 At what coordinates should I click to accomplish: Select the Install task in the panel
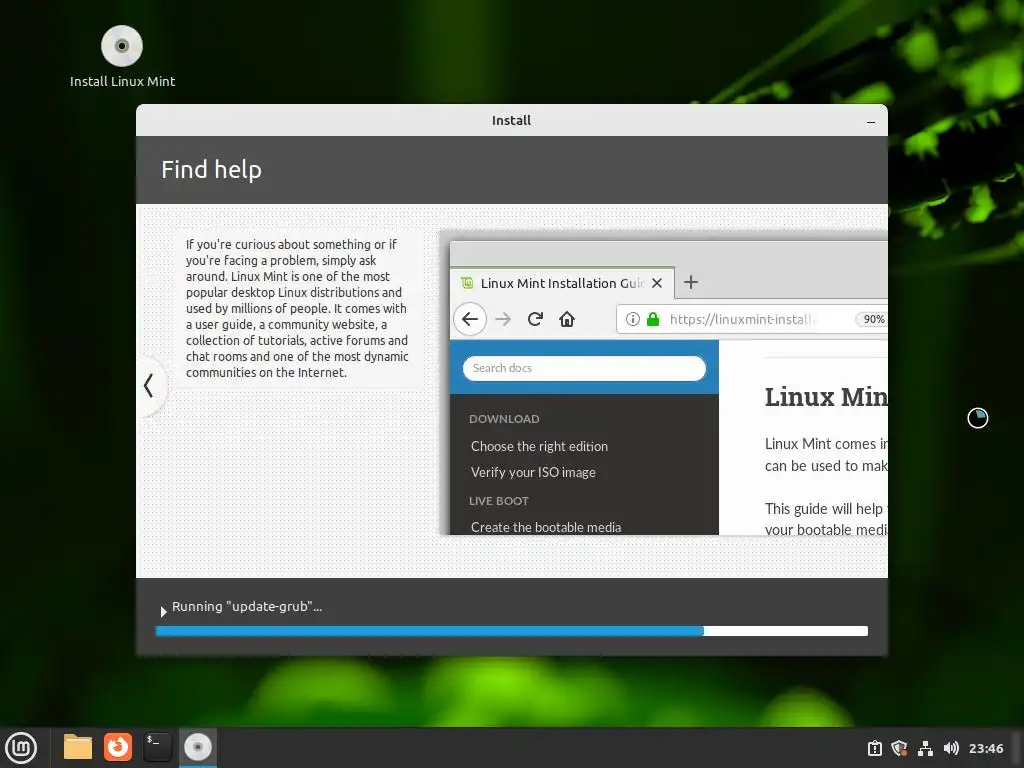pos(198,747)
